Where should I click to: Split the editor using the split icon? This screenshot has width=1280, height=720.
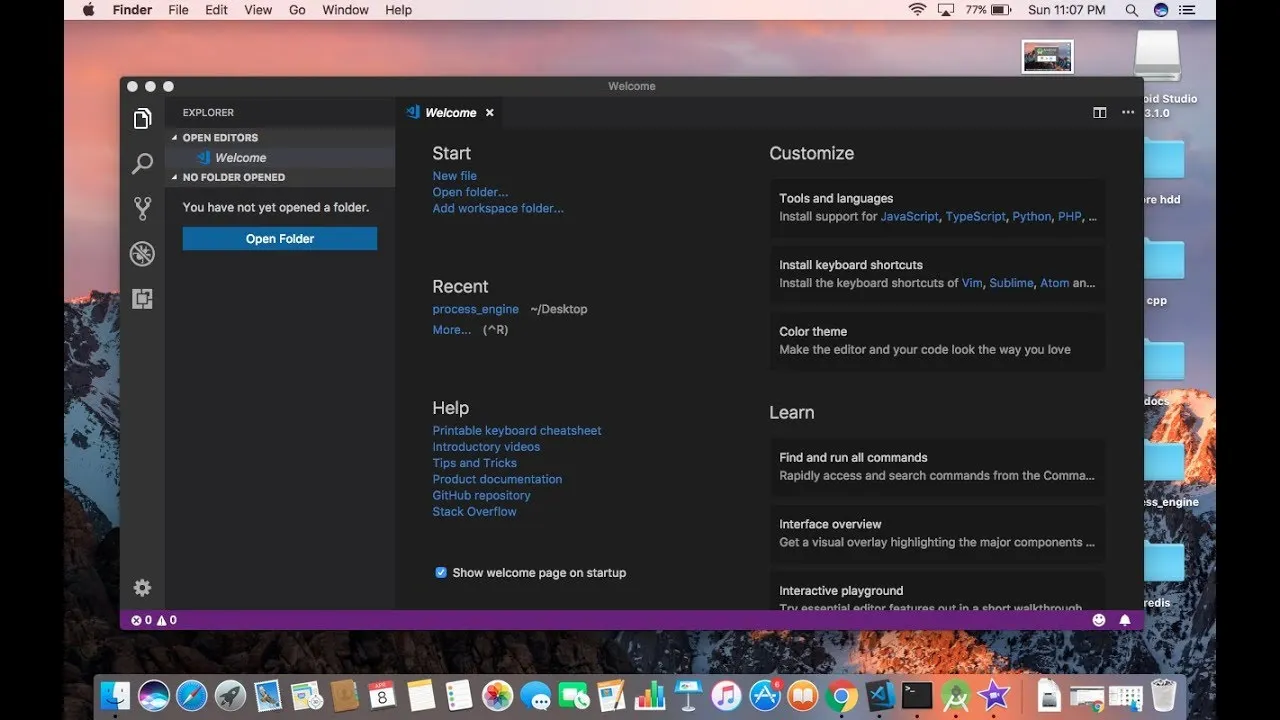tap(1099, 112)
